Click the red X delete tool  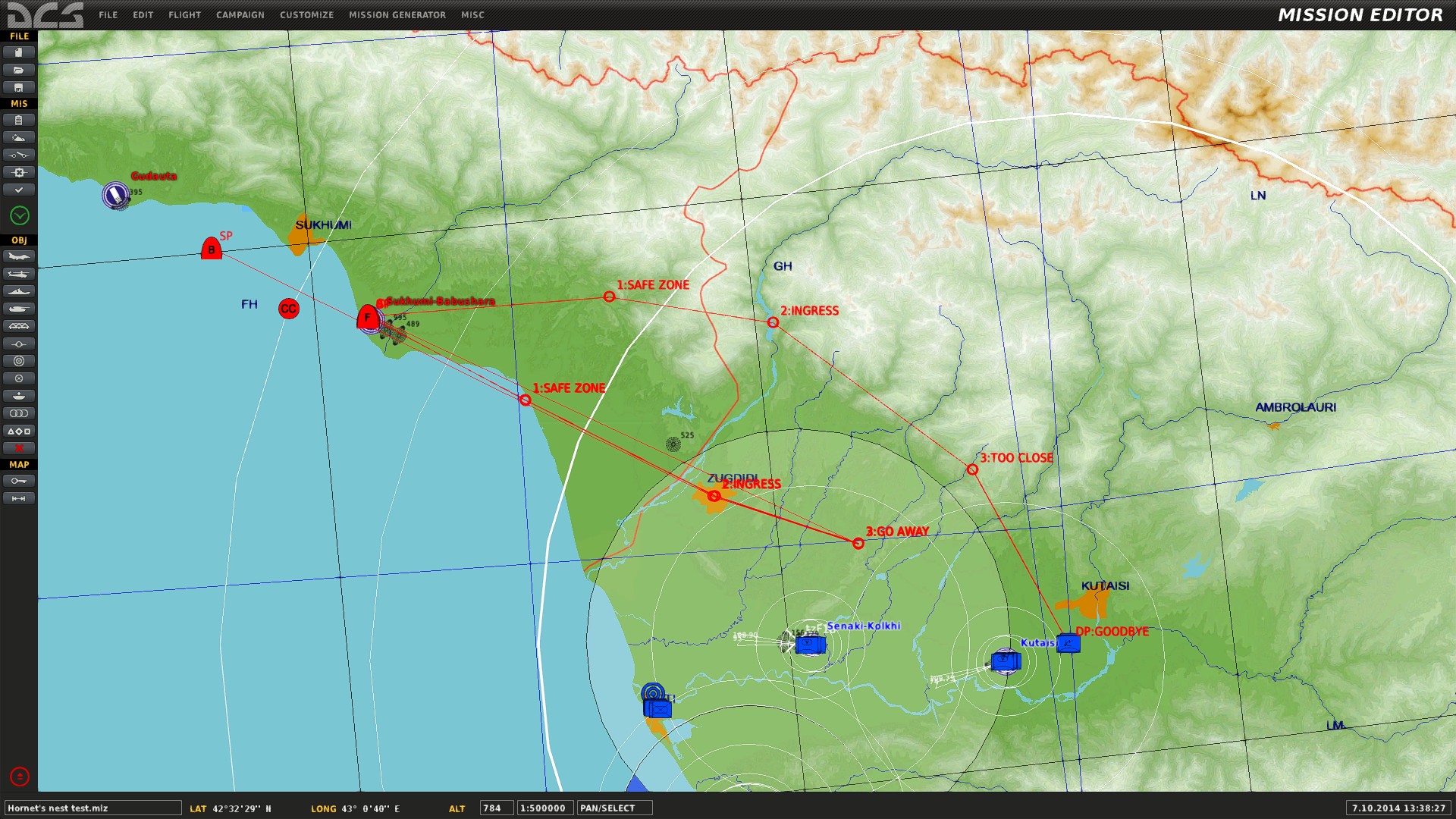click(x=19, y=448)
